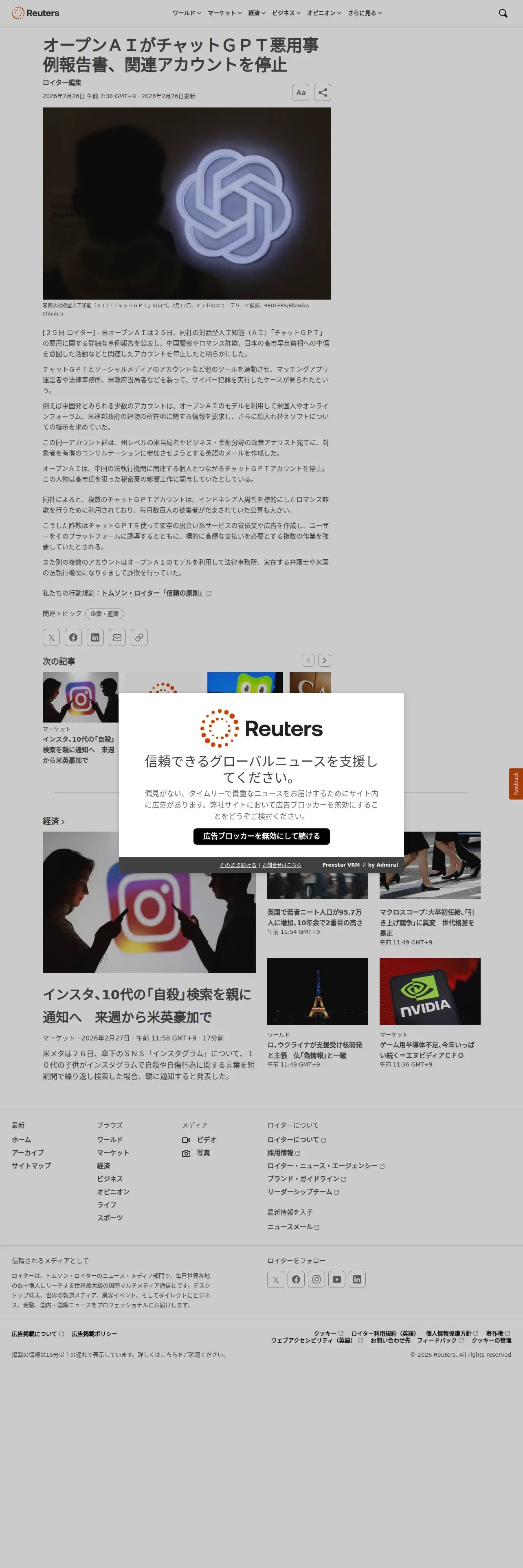Open the Aa text size button

tap(301, 92)
